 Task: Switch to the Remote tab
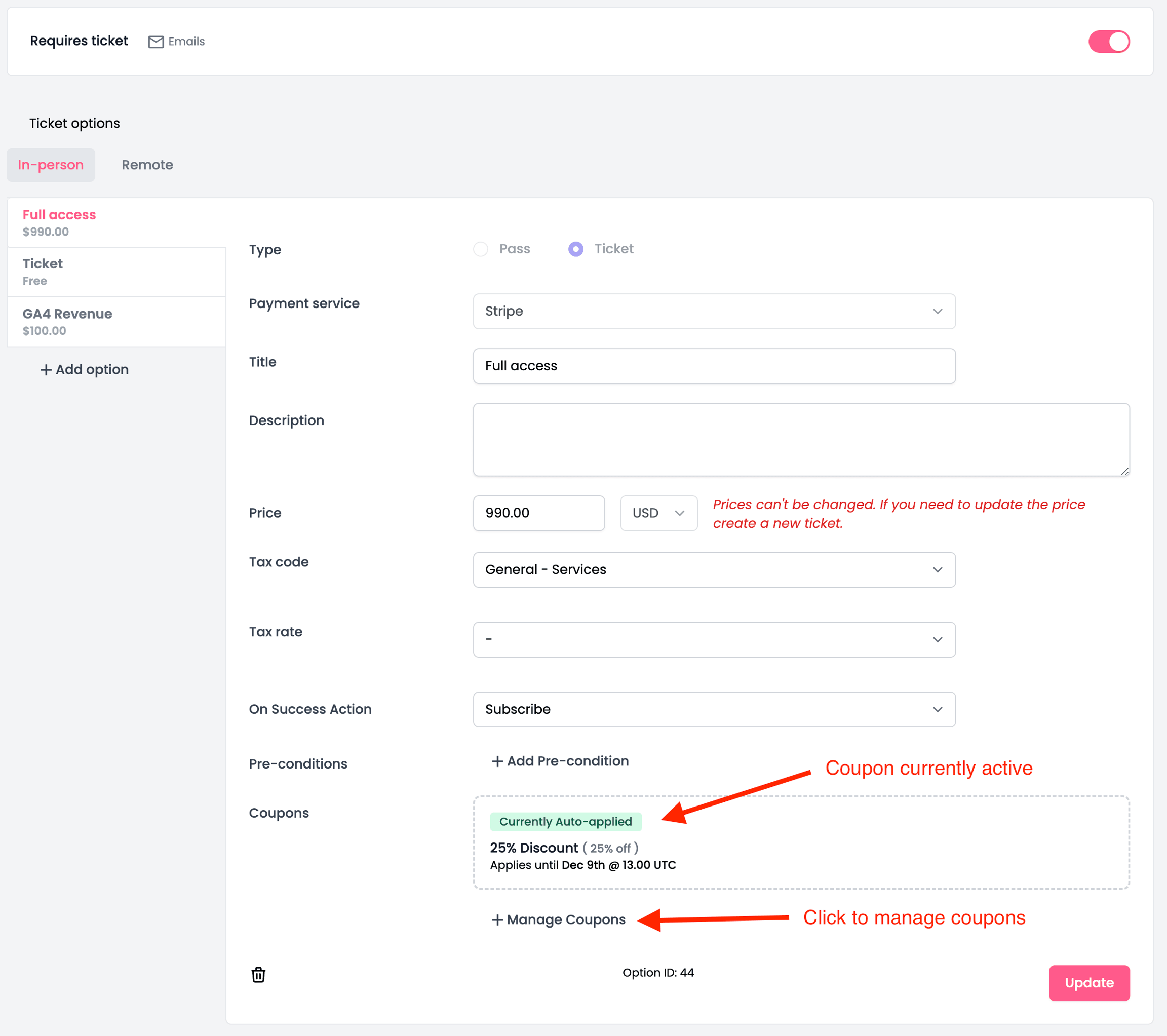pos(147,165)
